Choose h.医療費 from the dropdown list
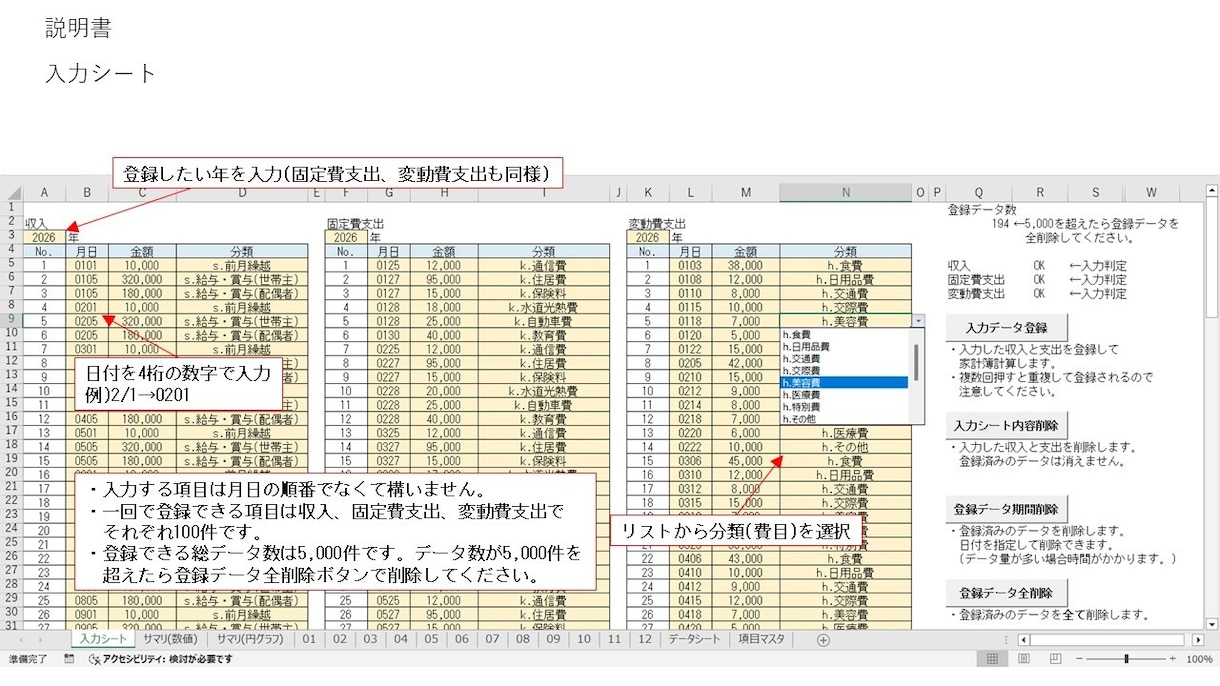Screen dimensions: 1220x686 [x=843, y=395]
